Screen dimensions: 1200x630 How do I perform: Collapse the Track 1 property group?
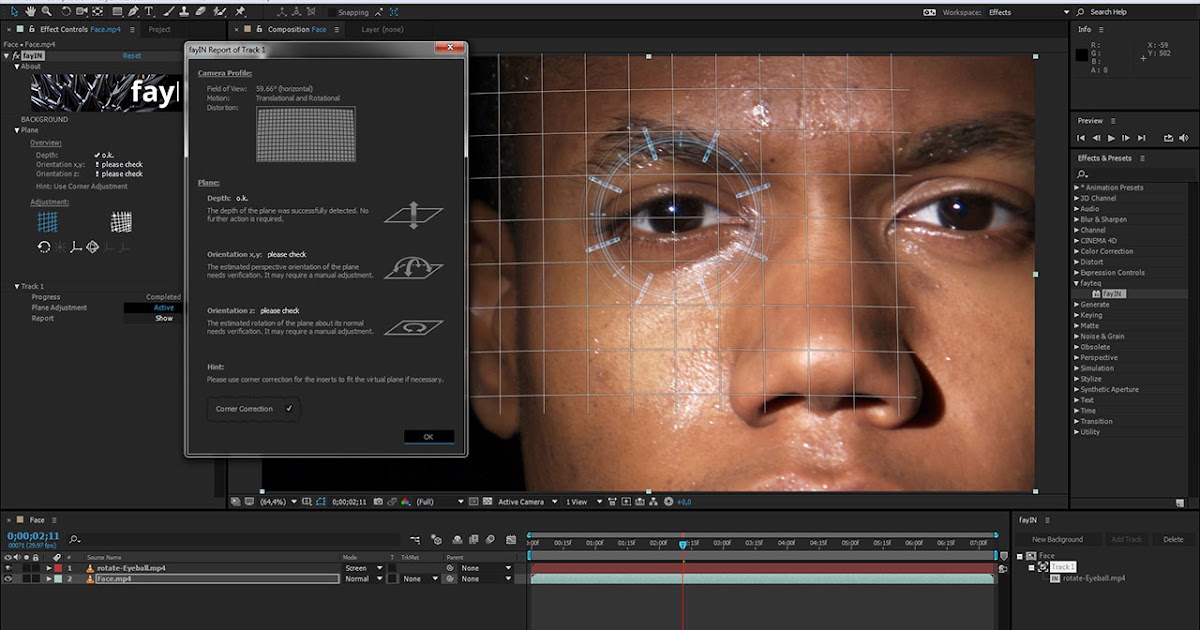17,286
